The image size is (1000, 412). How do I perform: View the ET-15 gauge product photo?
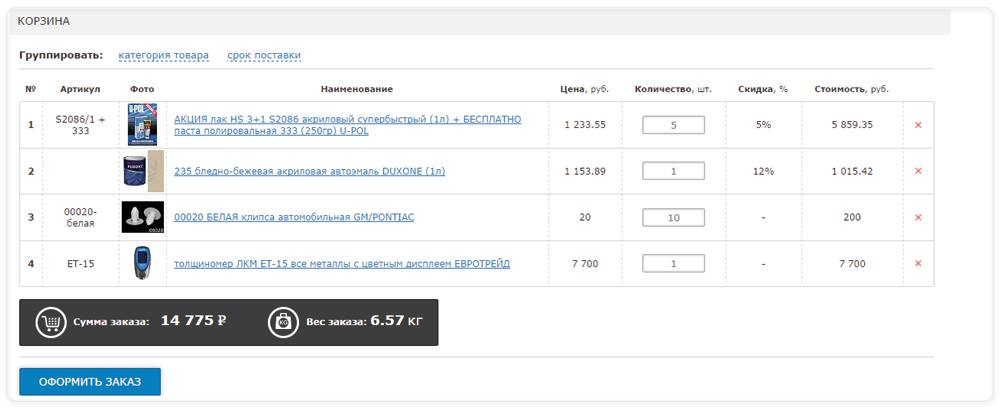point(142,263)
